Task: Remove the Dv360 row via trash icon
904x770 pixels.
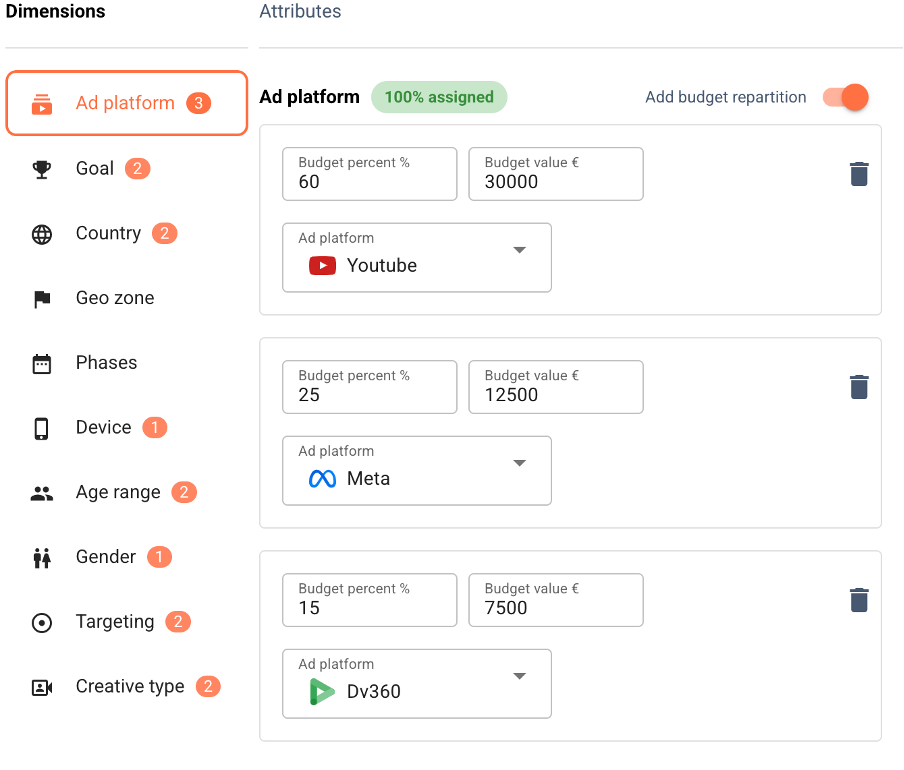Action: click(x=858, y=600)
